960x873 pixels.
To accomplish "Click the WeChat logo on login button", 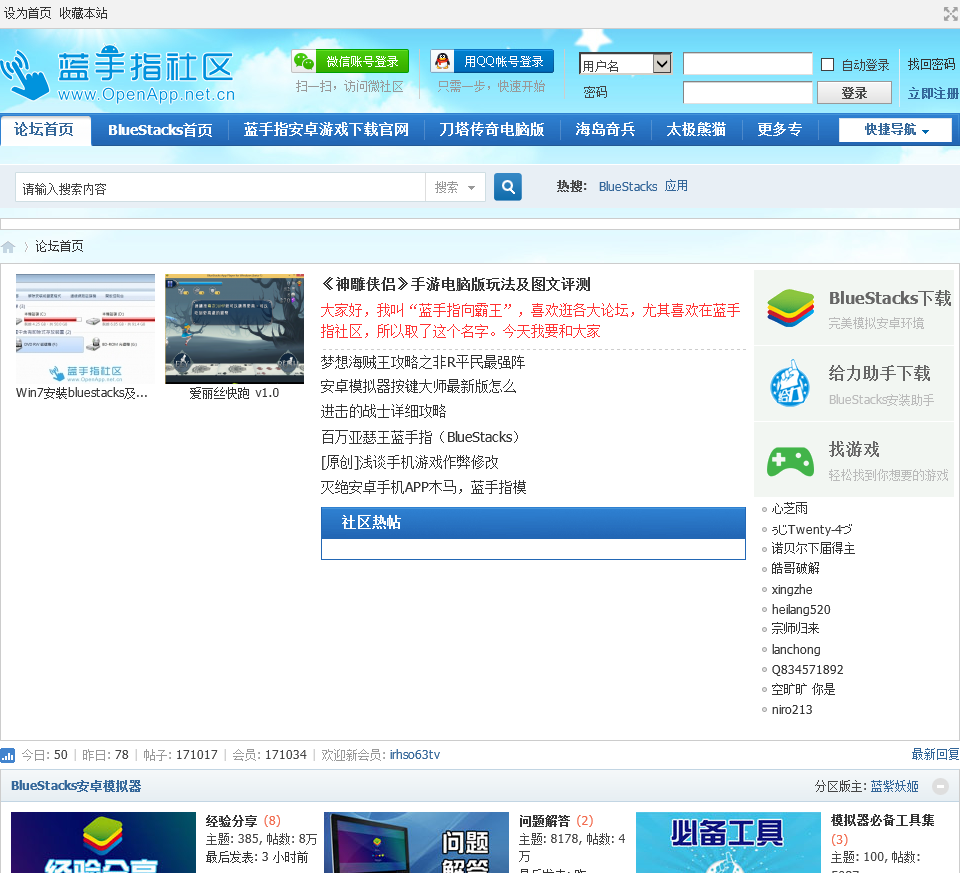I will point(304,61).
